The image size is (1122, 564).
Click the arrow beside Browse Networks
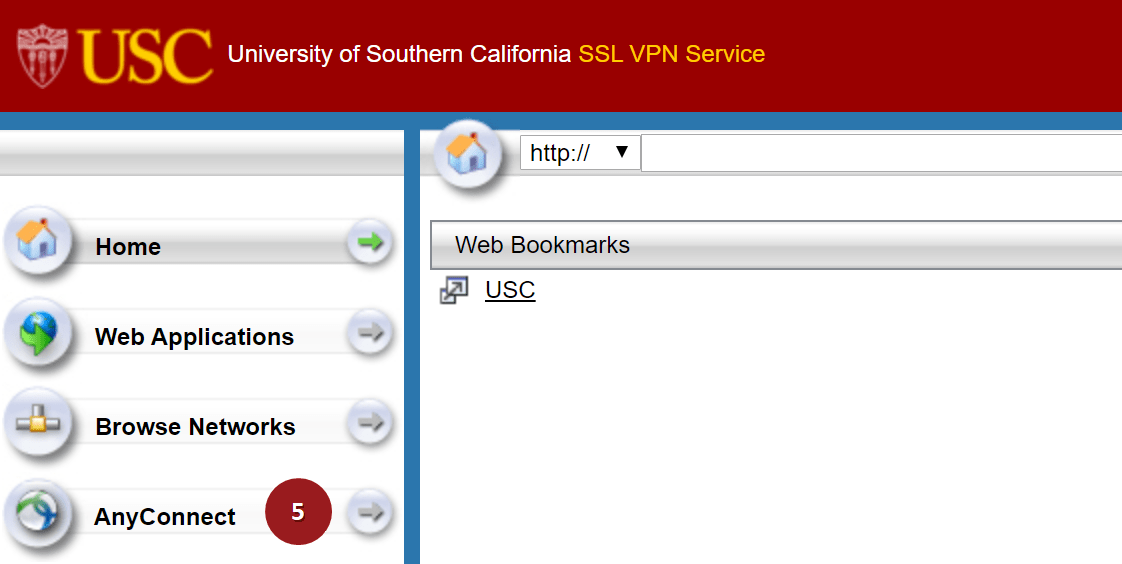coord(371,423)
